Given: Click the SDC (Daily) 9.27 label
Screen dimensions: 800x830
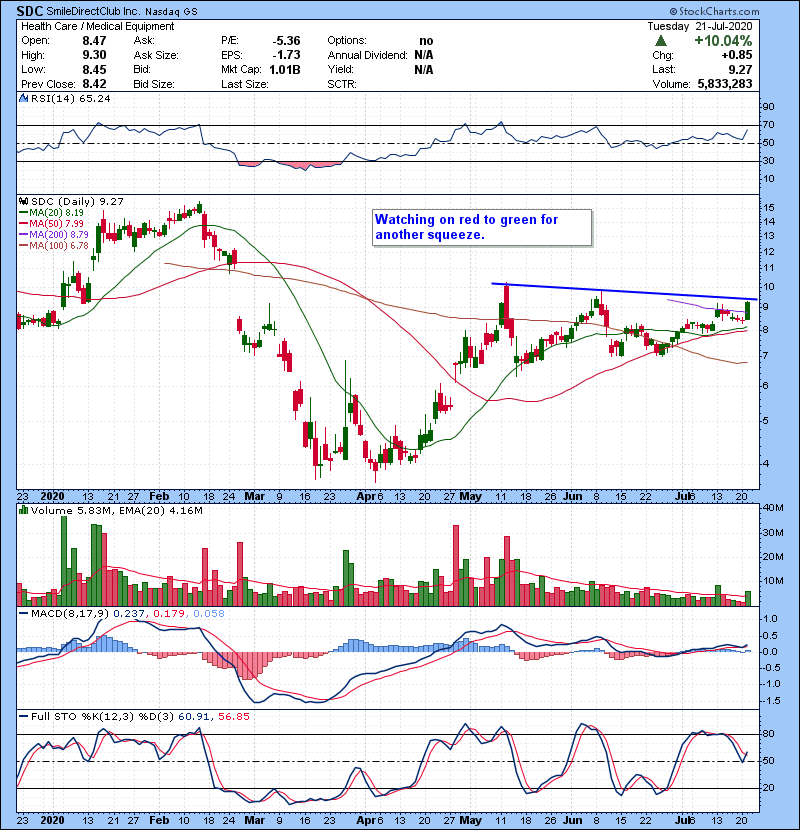Looking at the screenshot, I should tap(77, 202).
